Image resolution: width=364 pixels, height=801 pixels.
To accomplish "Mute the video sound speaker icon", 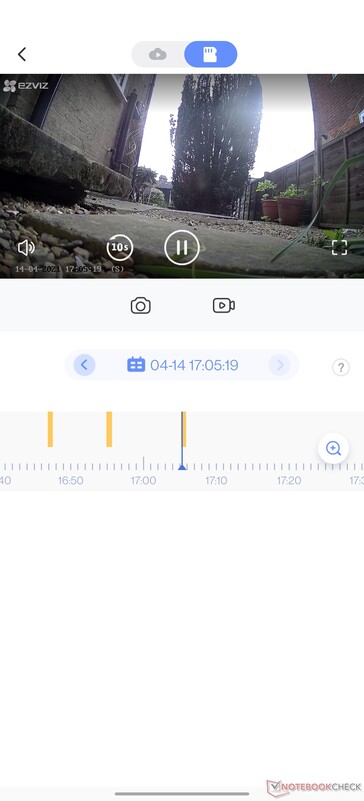I will tap(26, 248).
